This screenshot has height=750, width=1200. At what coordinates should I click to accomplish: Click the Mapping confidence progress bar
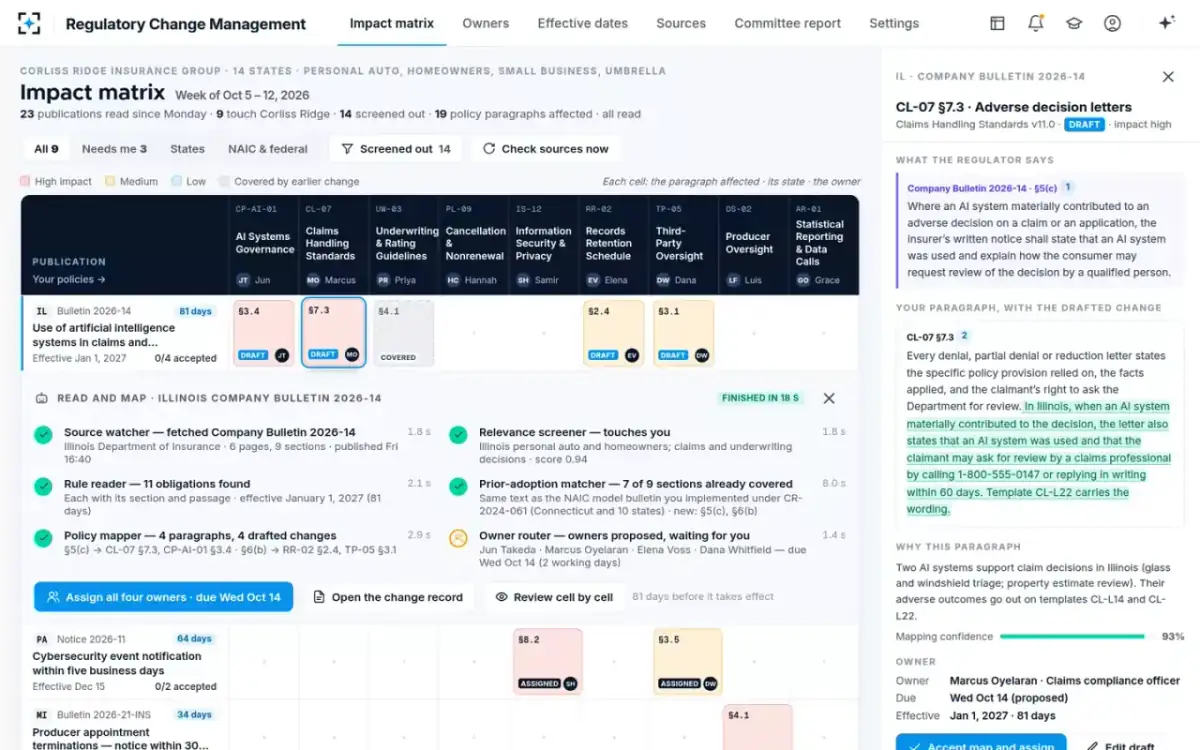[1072, 636]
